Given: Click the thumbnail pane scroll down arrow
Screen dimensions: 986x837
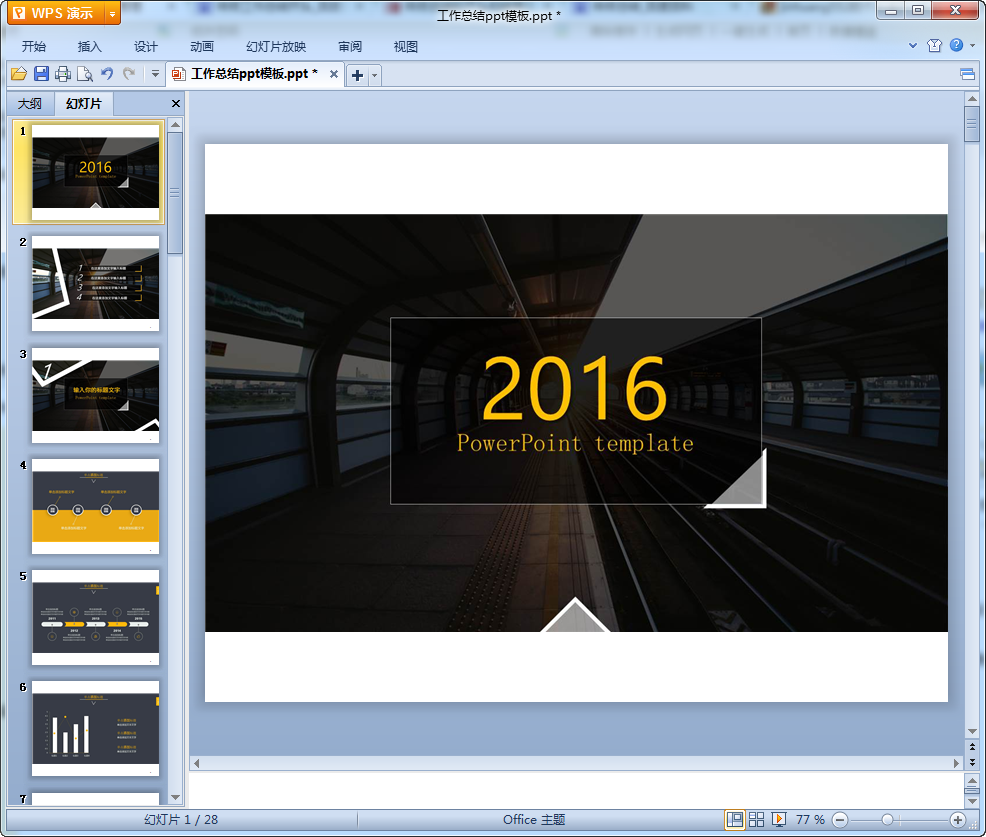Looking at the screenshot, I should pyautogui.click(x=175, y=797).
